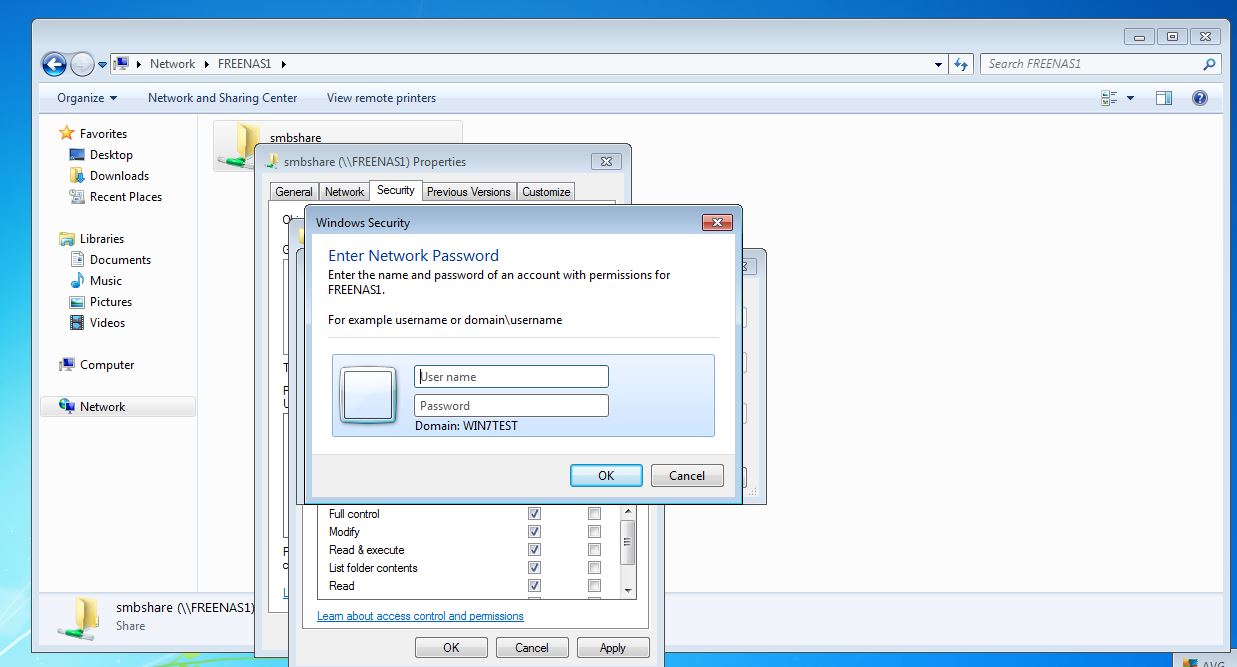This screenshot has height=667, width=1237.
Task: Toggle Allow checkbox for Full control
Action: point(535,514)
